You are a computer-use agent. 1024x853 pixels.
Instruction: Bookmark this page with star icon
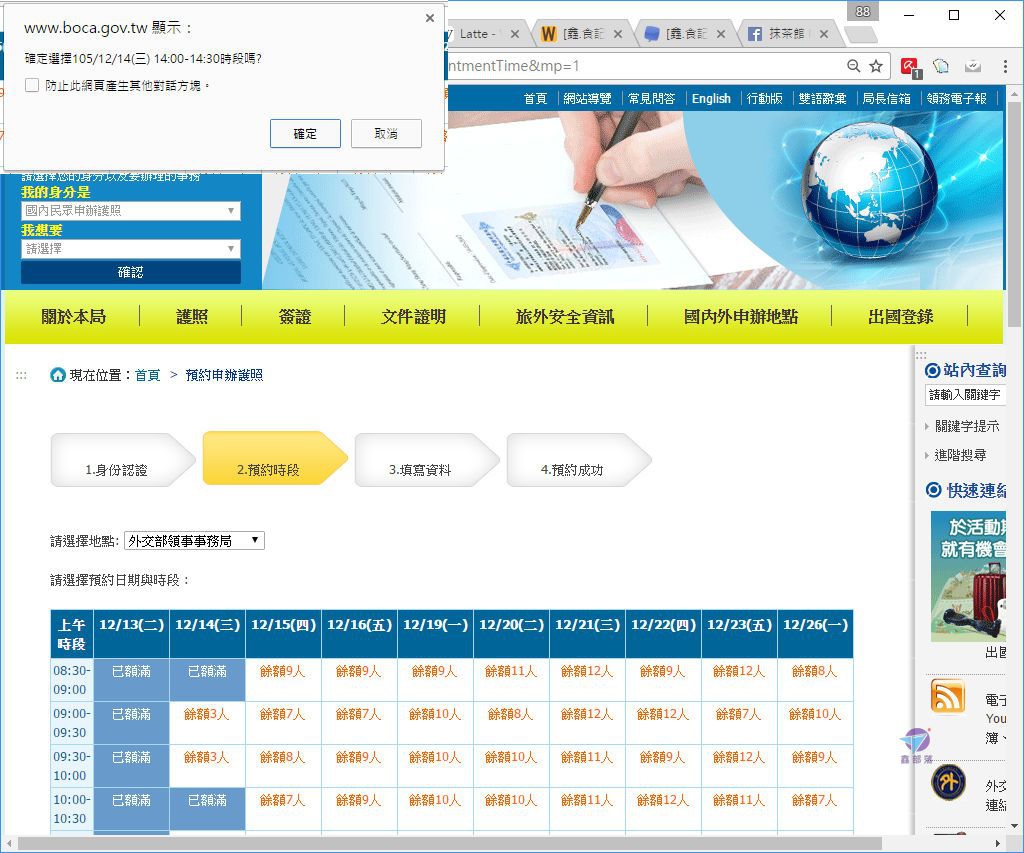pos(876,66)
